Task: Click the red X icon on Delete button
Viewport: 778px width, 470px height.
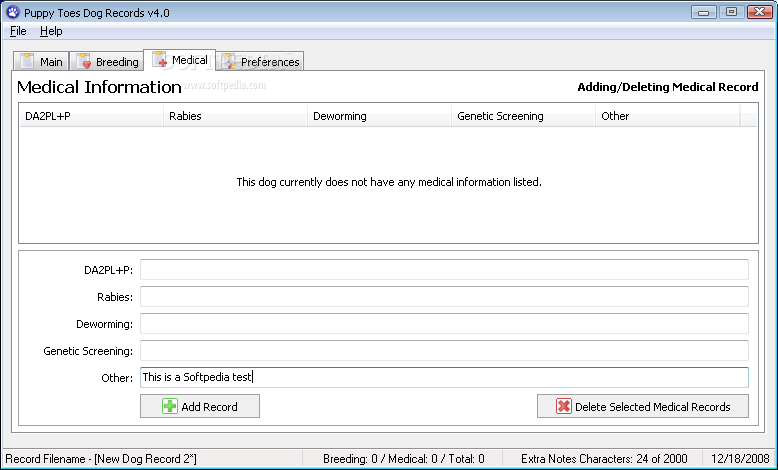Action: click(564, 406)
